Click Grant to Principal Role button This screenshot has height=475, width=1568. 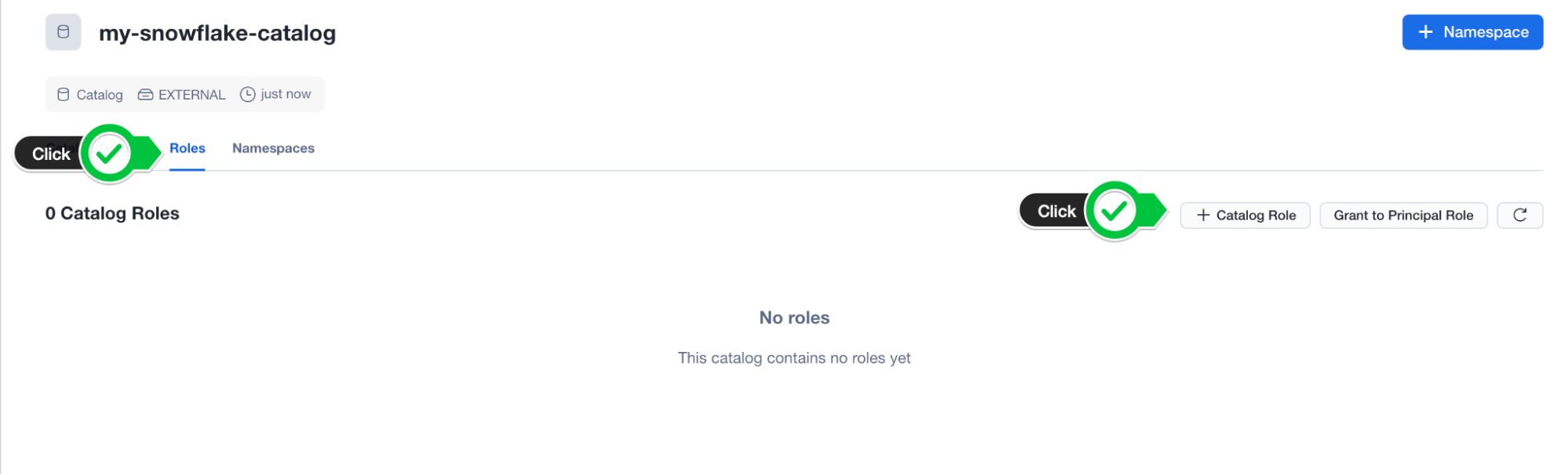click(x=1403, y=215)
